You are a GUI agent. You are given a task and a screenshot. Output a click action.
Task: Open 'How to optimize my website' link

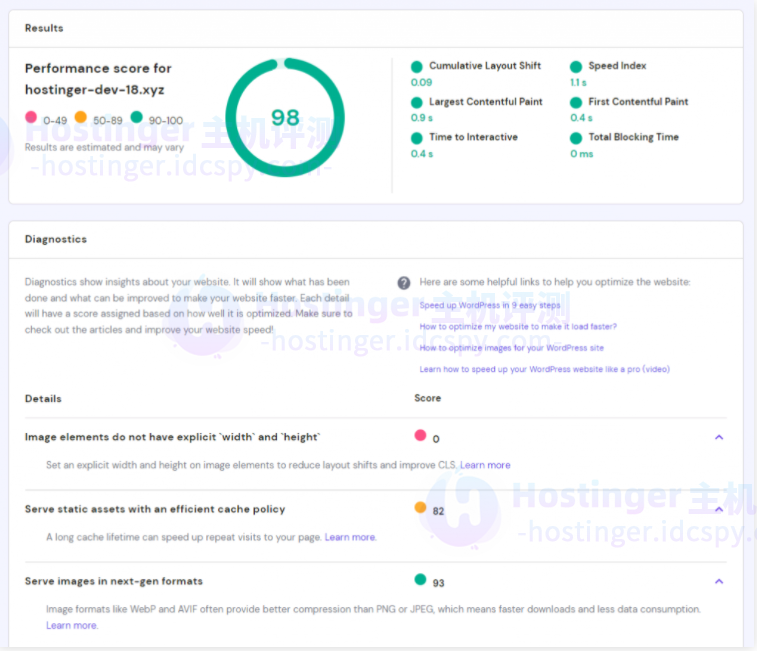pyautogui.click(x=518, y=326)
